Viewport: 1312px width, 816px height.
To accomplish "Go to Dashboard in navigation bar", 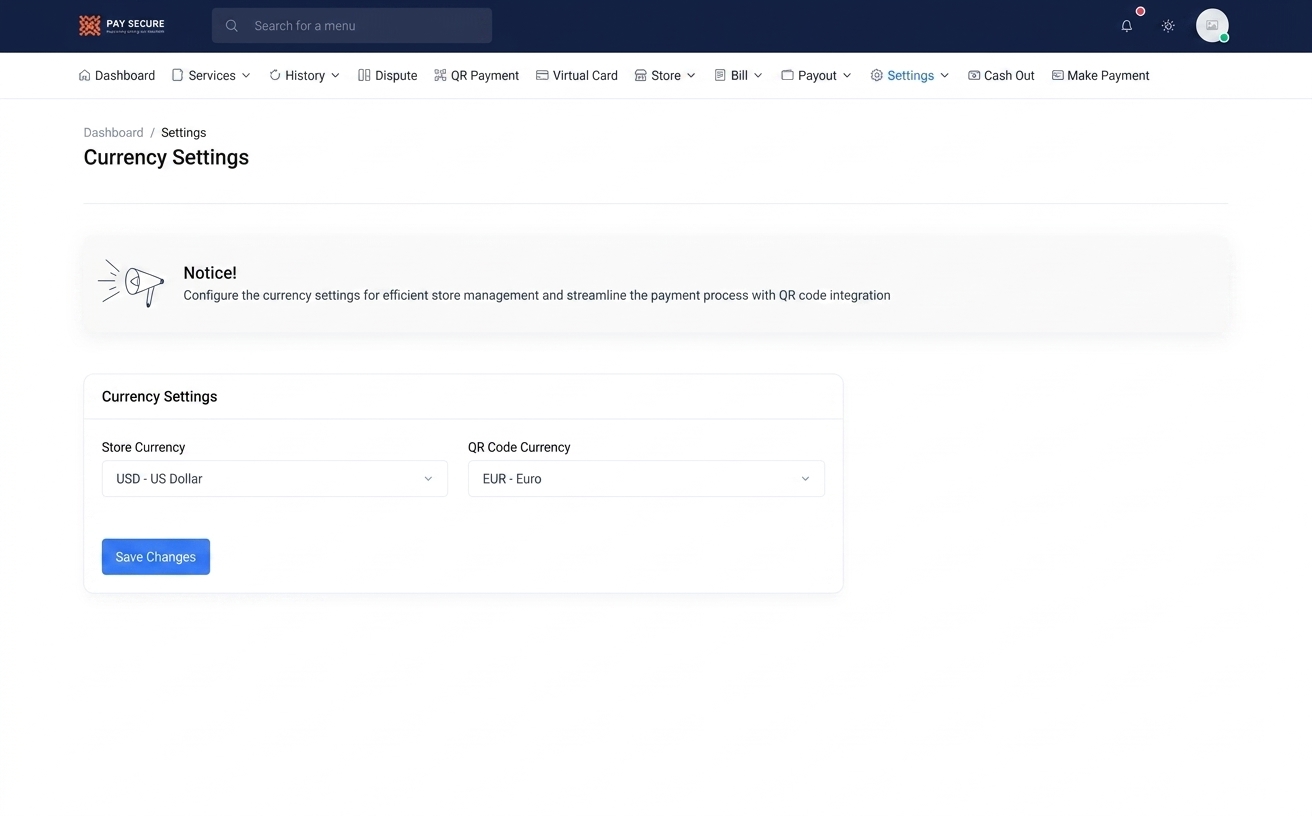I will coord(117,75).
